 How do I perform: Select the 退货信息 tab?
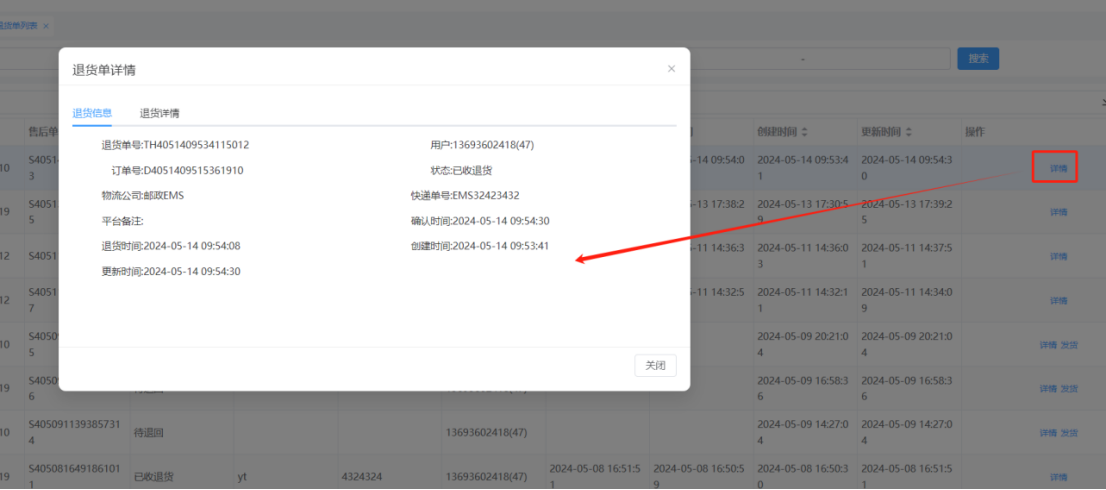click(92, 113)
